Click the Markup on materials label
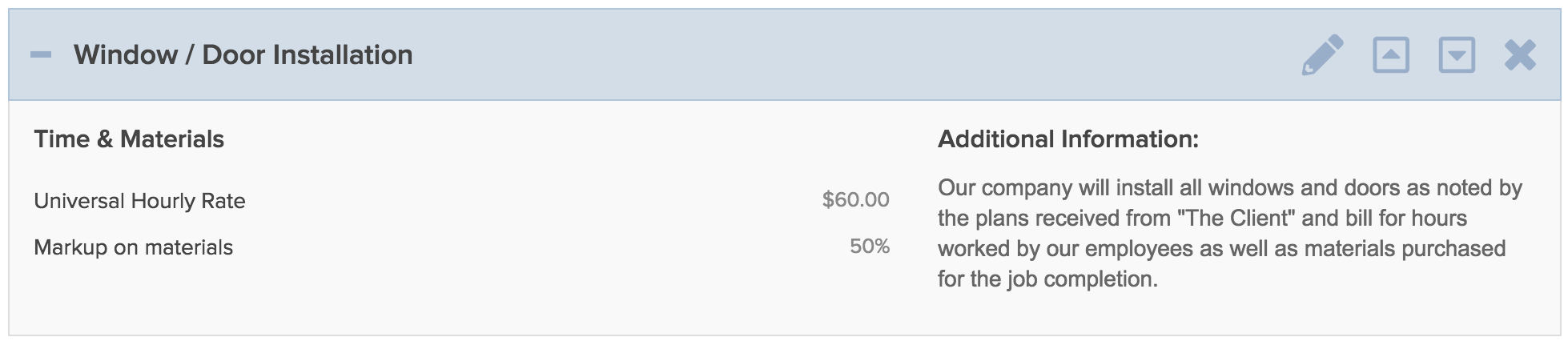This screenshot has height=341, width=1568. [x=133, y=247]
